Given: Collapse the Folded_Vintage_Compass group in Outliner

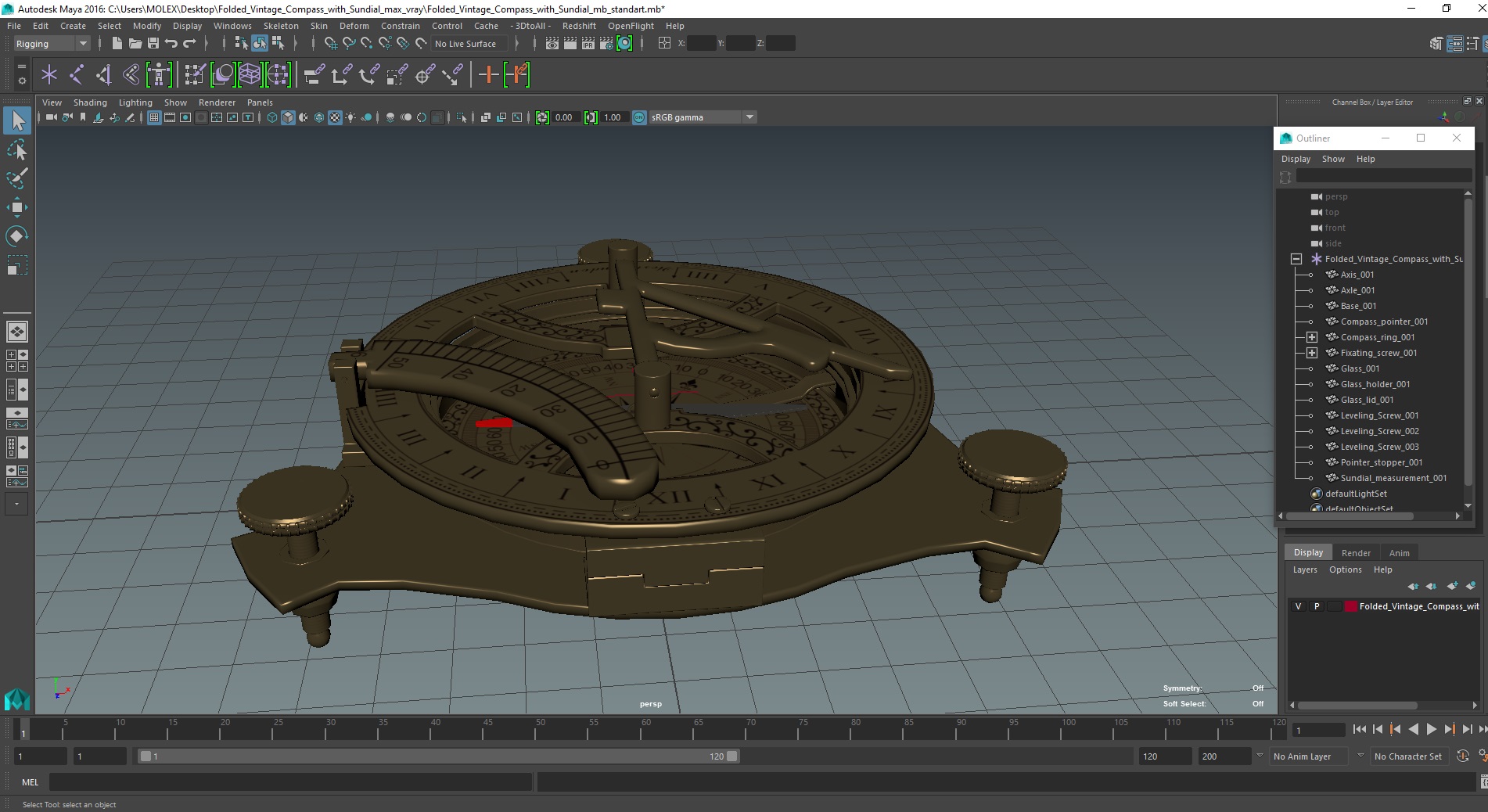Looking at the screenshot, I should coord(1296,259).
